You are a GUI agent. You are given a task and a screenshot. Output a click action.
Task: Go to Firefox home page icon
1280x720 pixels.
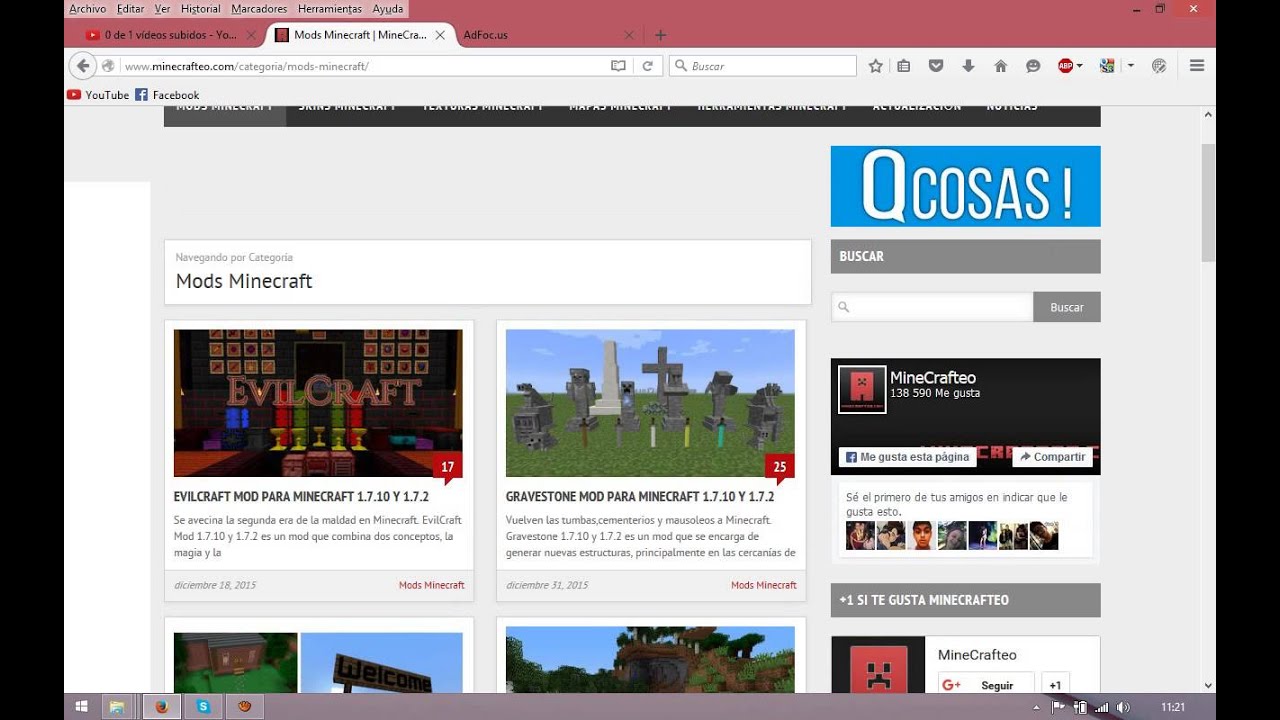click(1000, 66)
